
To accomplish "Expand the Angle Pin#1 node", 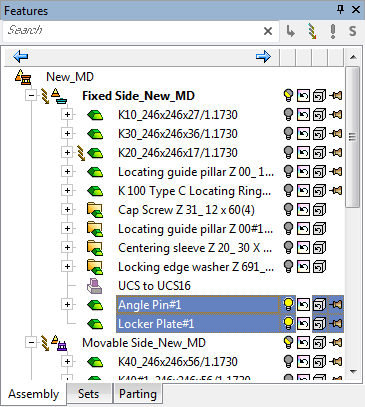I will coord(67,305).
